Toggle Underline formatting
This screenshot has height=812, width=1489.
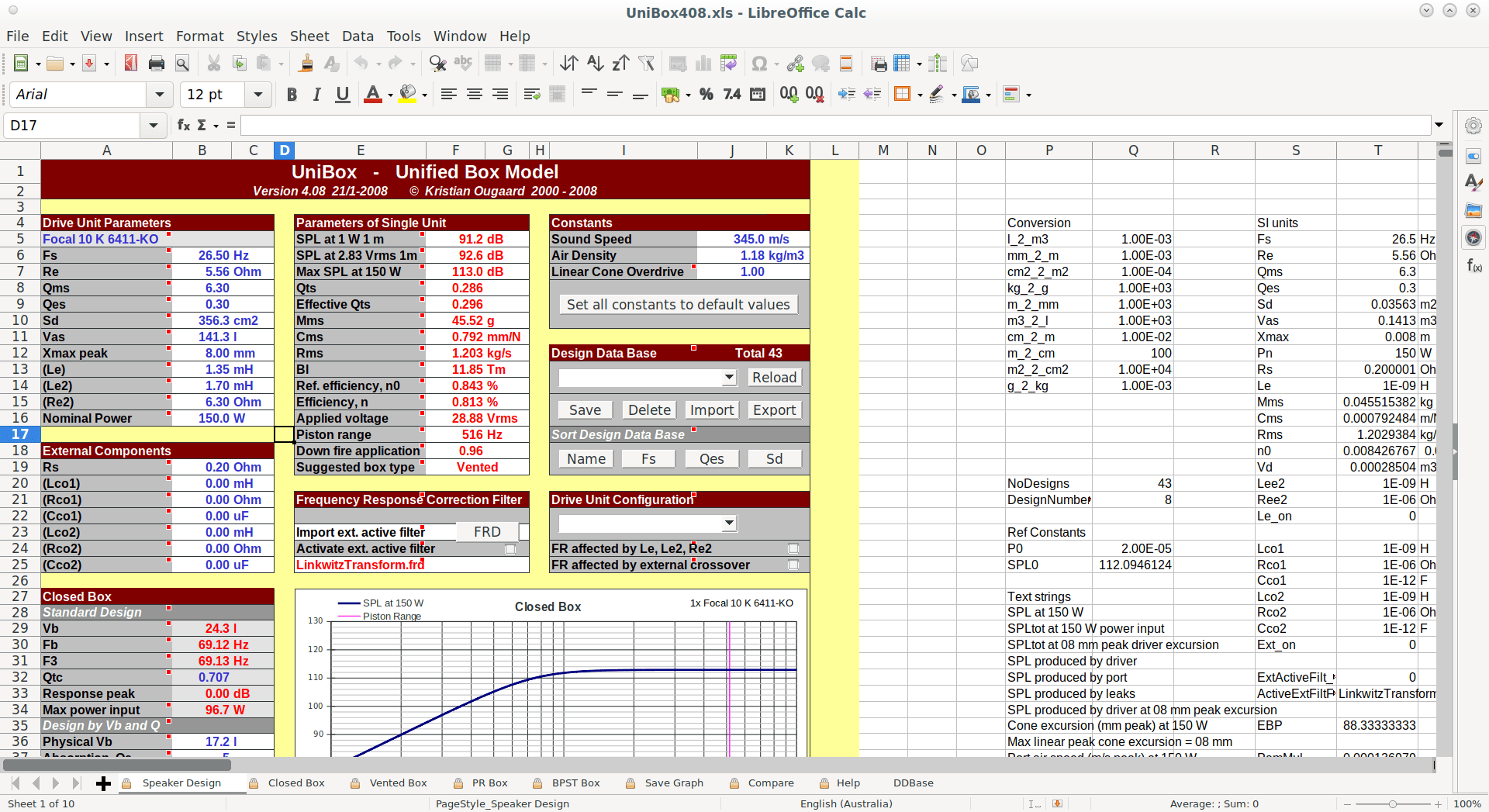point(342,95)
